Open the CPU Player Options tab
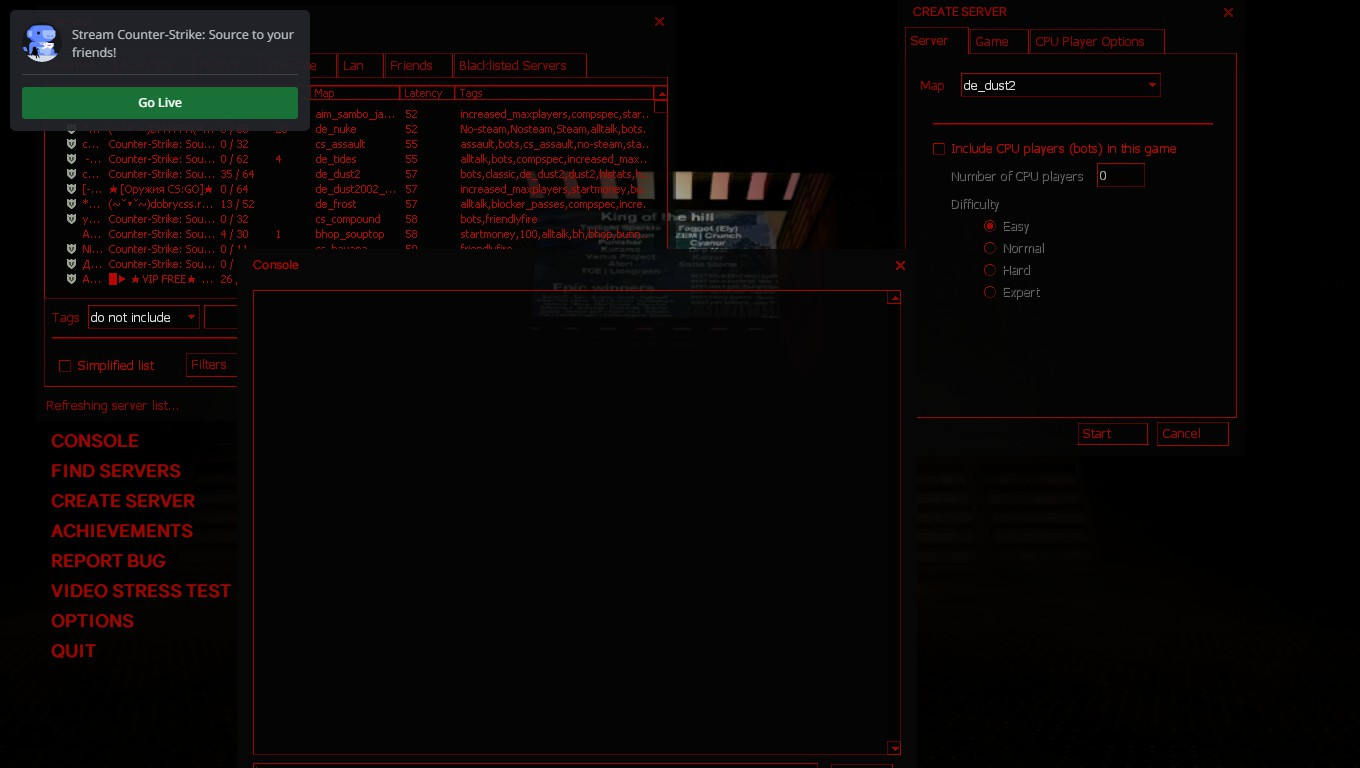This screenshot has width=1360, height=768. click(x=1097, y=41)
